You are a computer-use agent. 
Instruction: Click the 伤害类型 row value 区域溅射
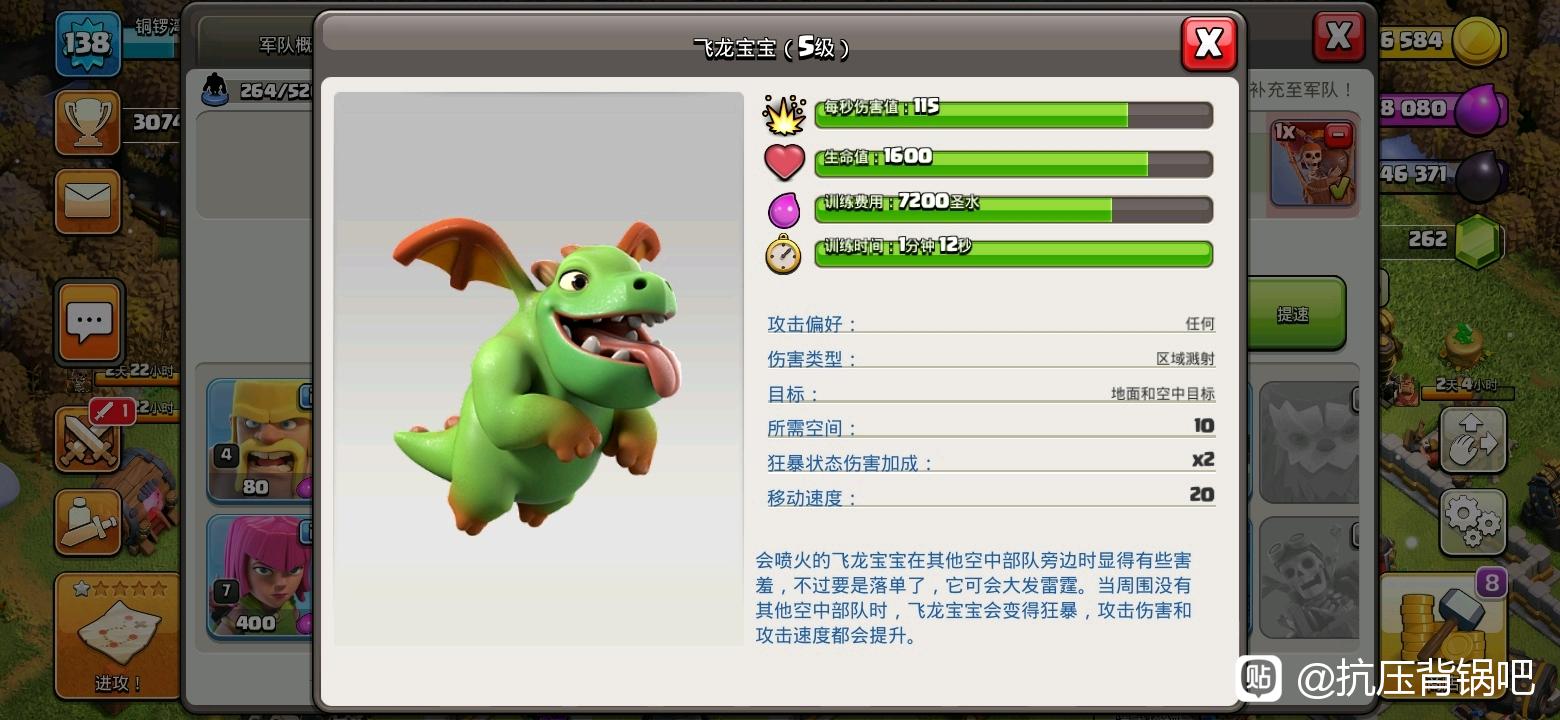[1186, 359]
